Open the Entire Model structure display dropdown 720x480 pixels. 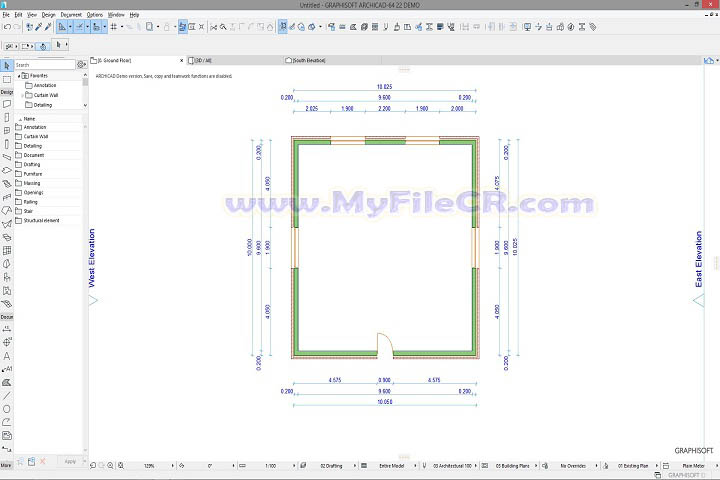415,466
